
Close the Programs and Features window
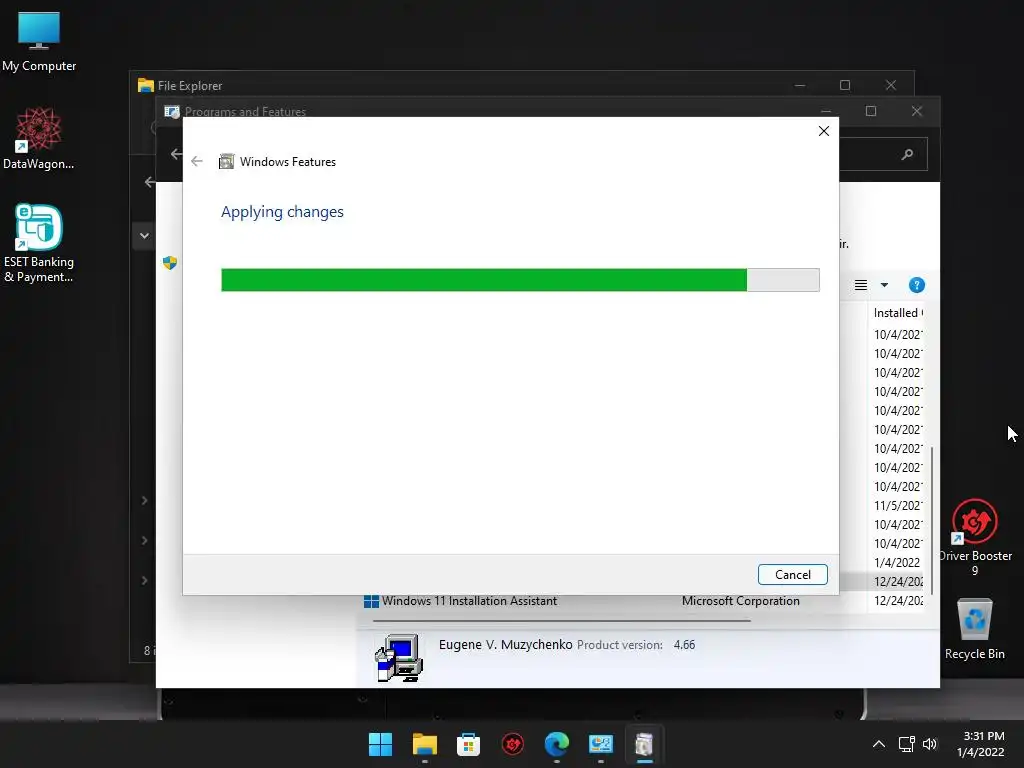coord(916,111)
